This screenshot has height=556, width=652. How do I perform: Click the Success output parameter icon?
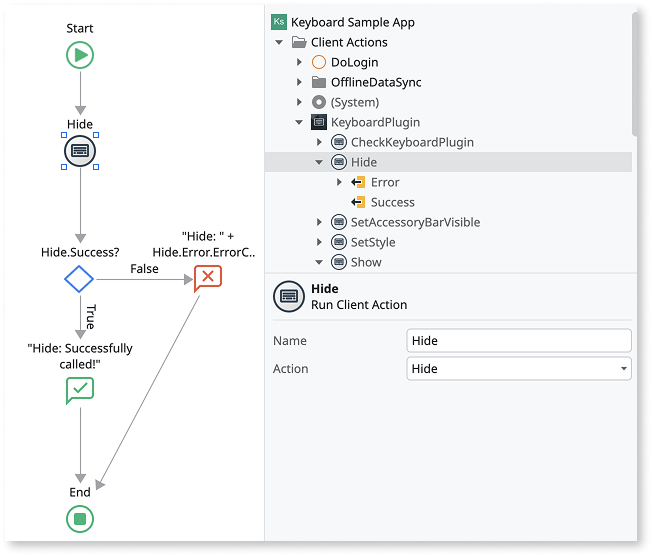[358, 202]
